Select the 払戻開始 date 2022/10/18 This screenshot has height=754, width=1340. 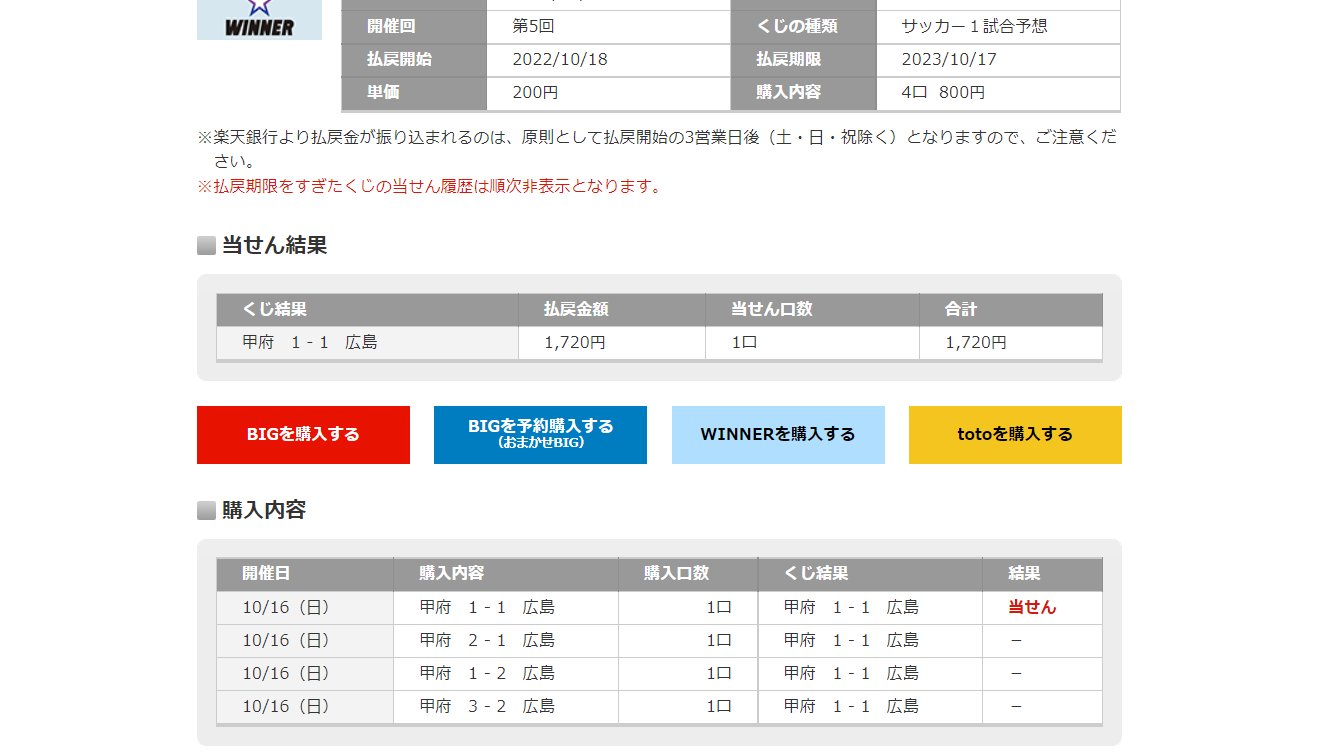pyautogui.click(x=560, y=59)
